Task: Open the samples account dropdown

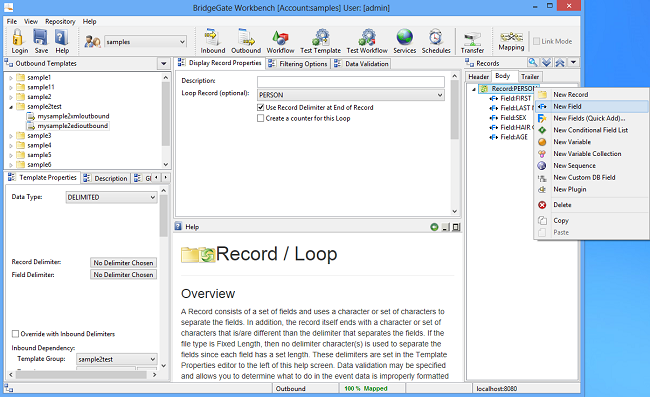Action: pos(182,42)
